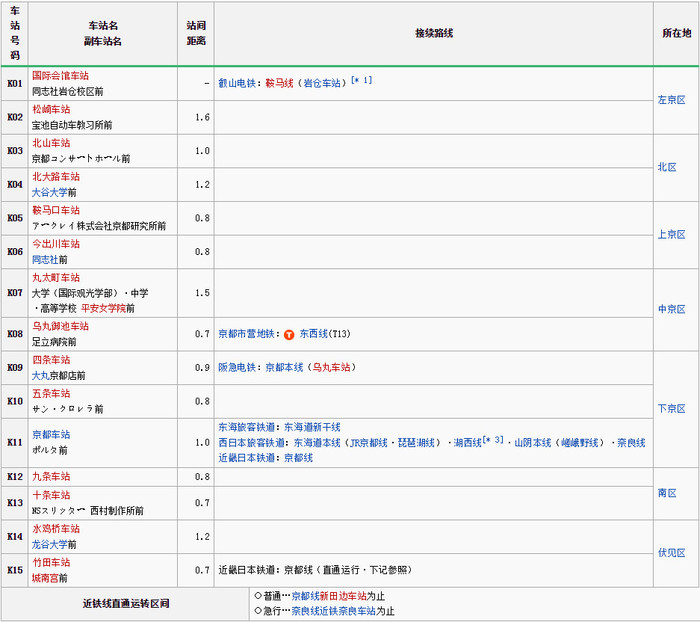Open the 丸太町车站 link
Viewport: 700px width, 622px height.
coord(56,278)
